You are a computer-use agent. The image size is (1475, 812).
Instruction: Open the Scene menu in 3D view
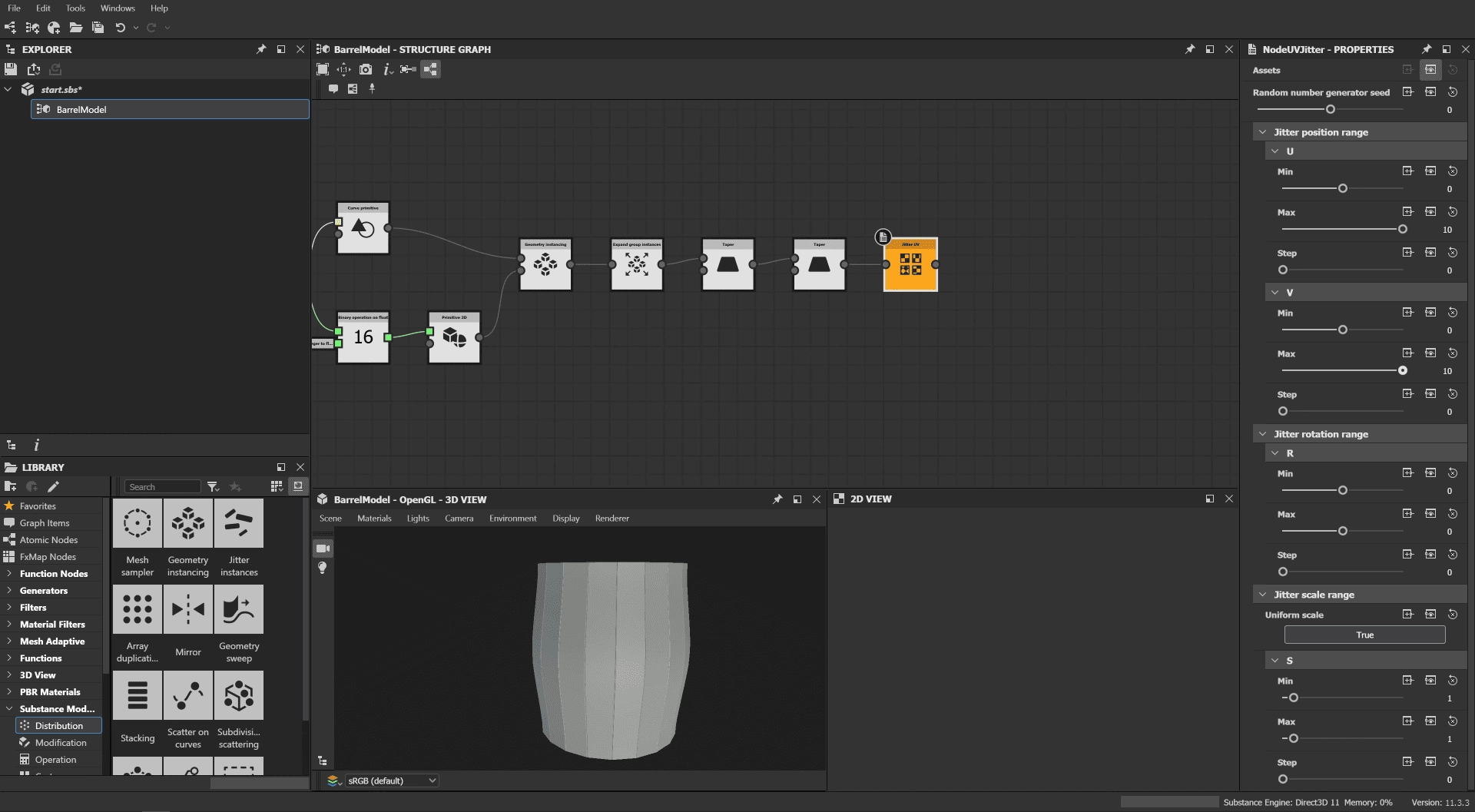[x=330, y=519]
